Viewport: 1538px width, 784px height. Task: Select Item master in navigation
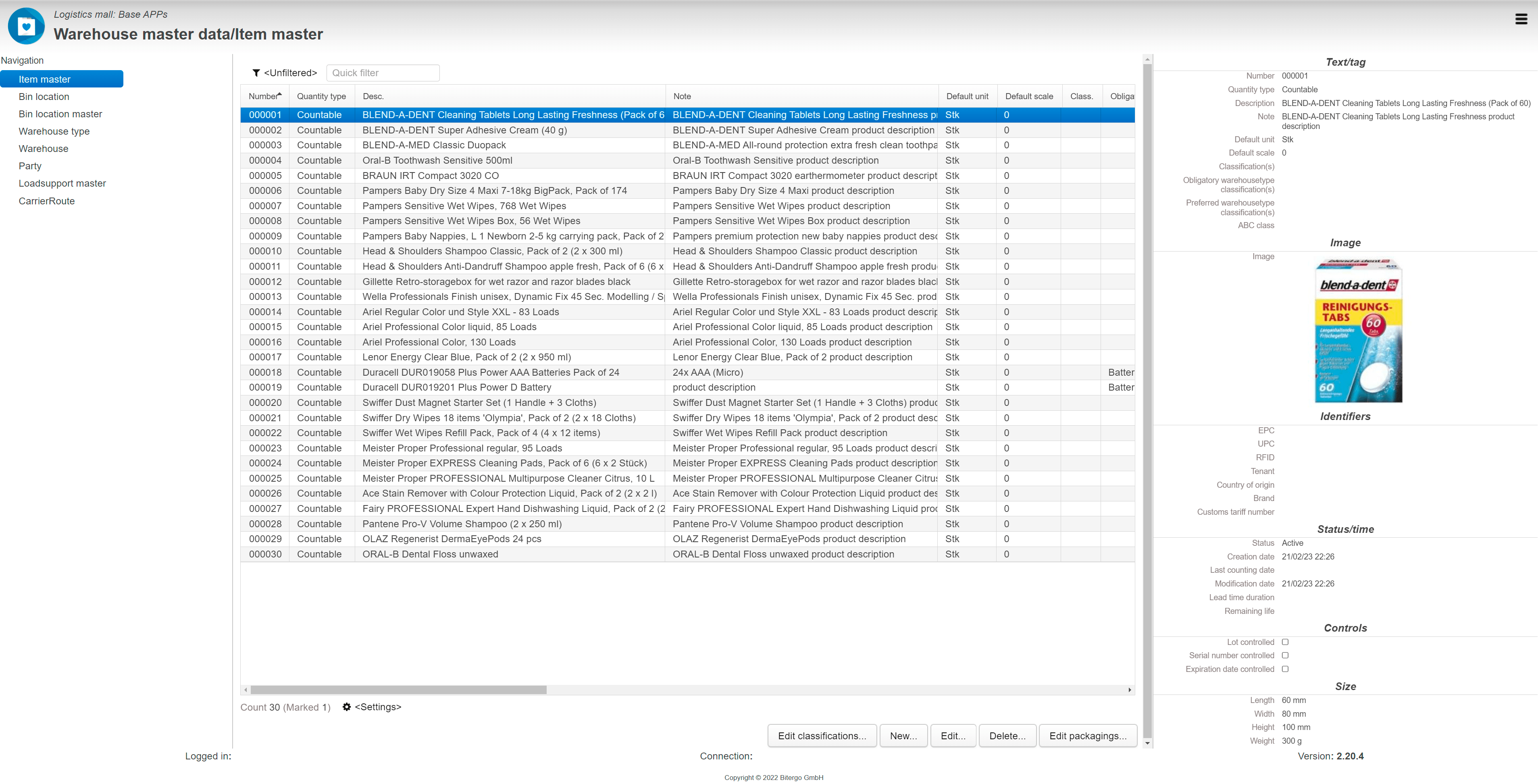tap(62, 79)
